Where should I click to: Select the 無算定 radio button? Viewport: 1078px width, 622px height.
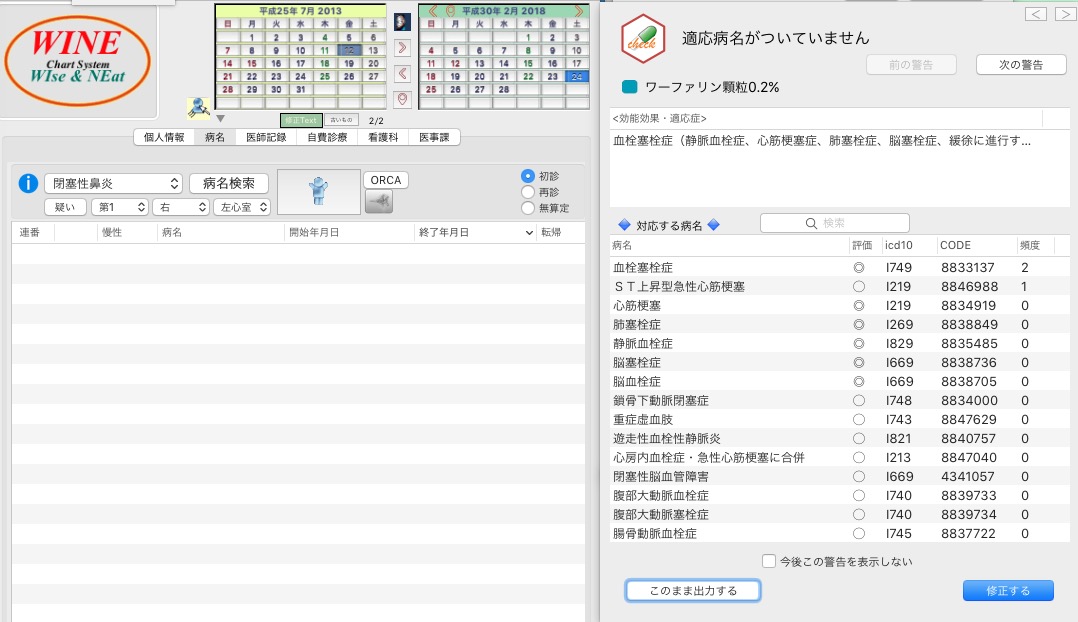click(528, 208)
